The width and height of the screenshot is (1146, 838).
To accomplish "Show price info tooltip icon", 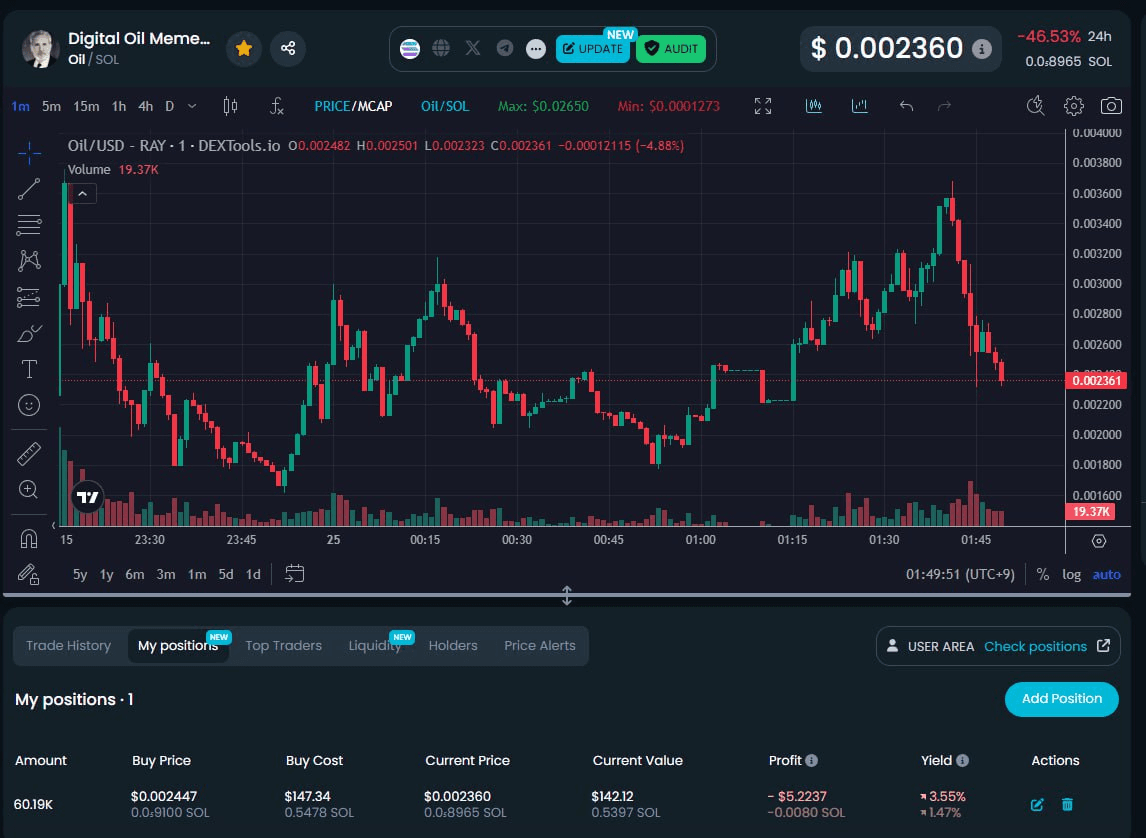I will (982, 49).
